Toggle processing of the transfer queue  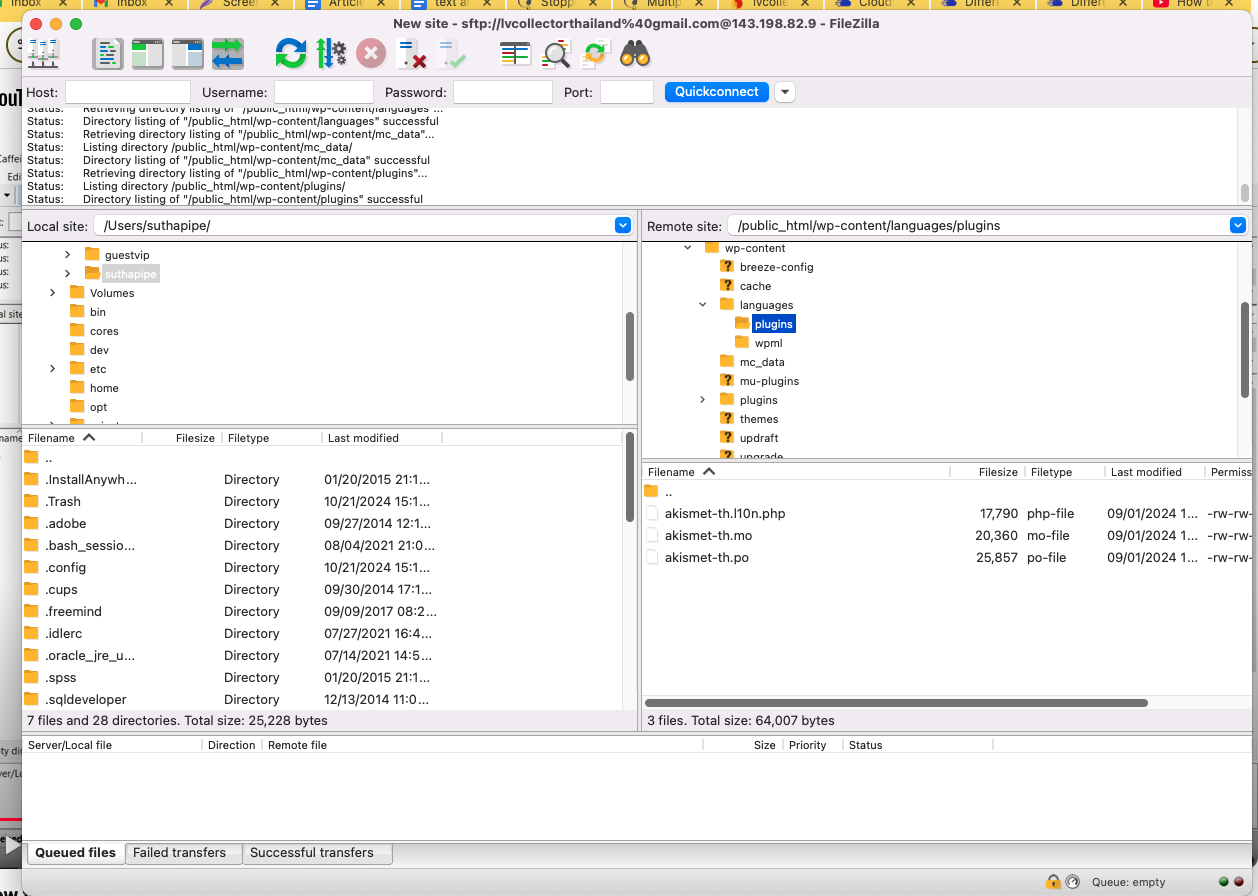click(x=331, y=53)
